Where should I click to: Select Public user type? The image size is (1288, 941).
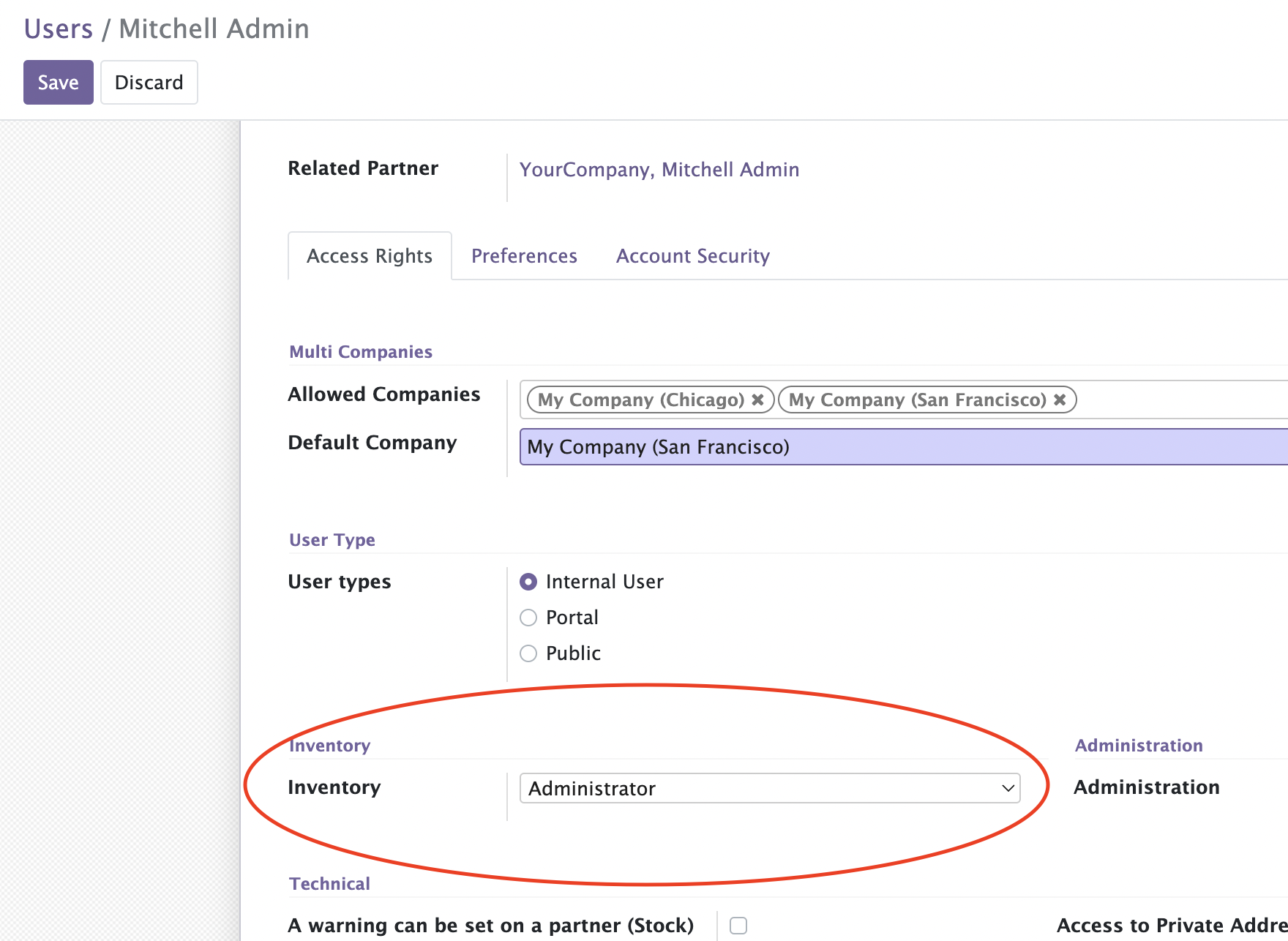(x=528, y=653)
